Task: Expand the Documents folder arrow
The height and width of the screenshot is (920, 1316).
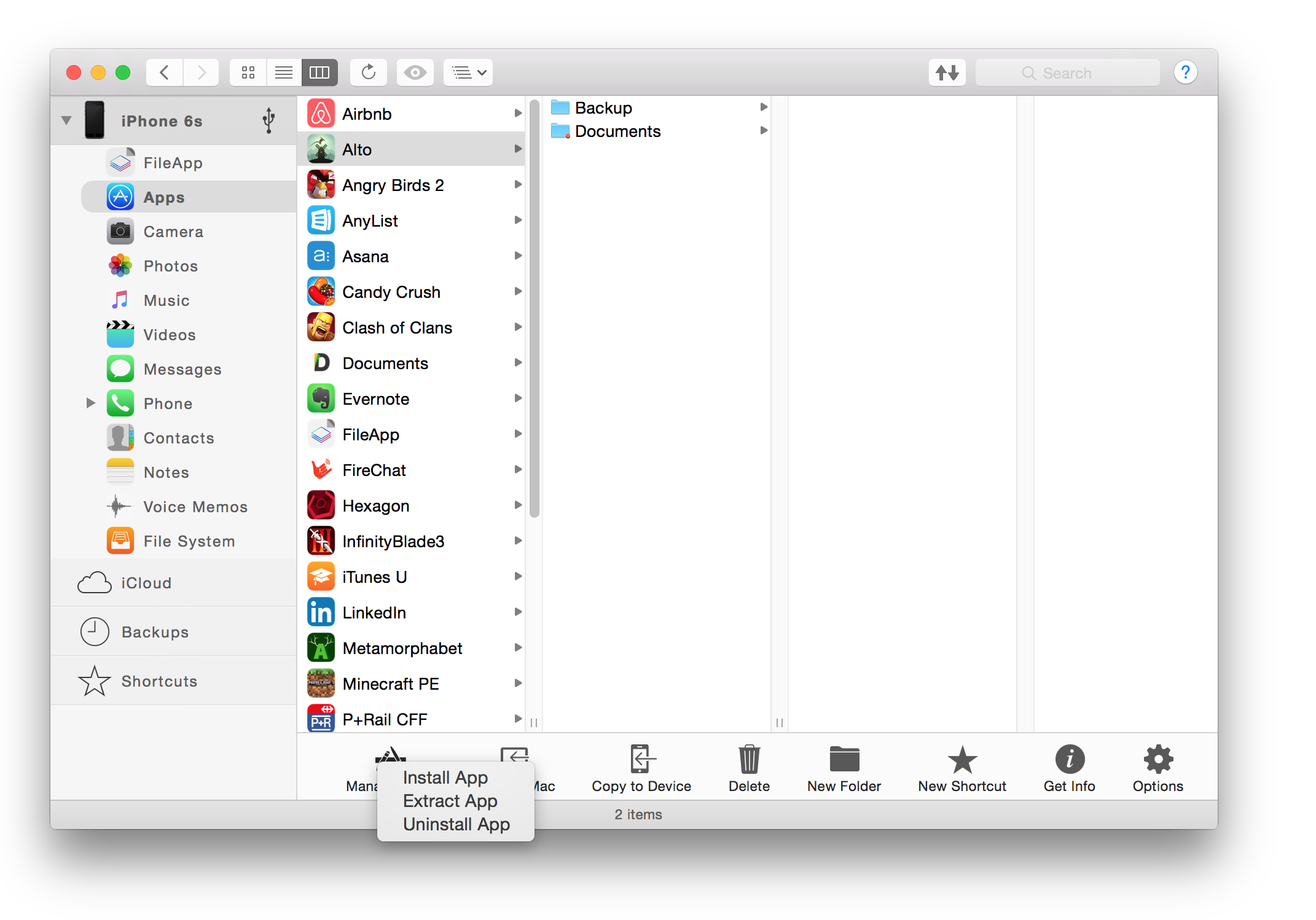Action: click(x=764, y=130)
